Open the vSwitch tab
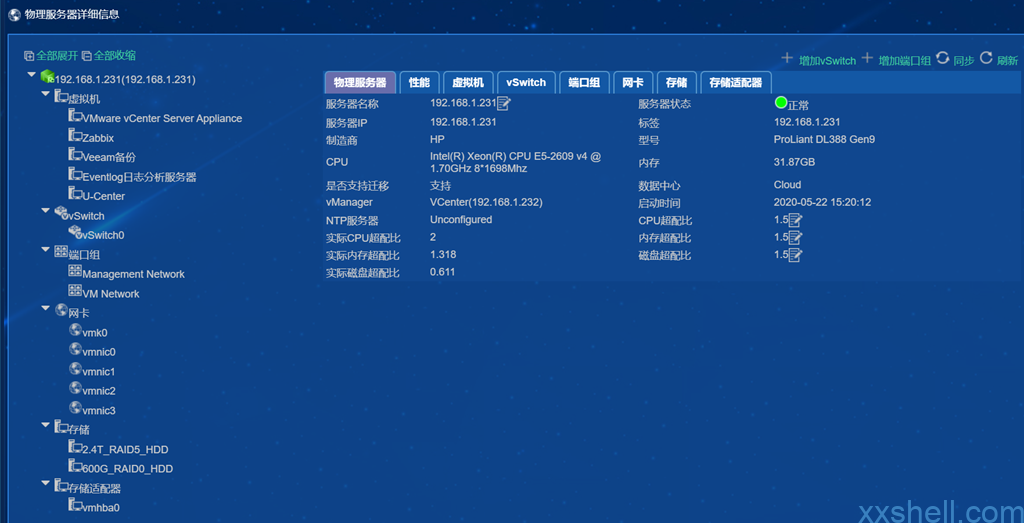Viewport: 1024px width, 523px height. (x=526, y=83)
